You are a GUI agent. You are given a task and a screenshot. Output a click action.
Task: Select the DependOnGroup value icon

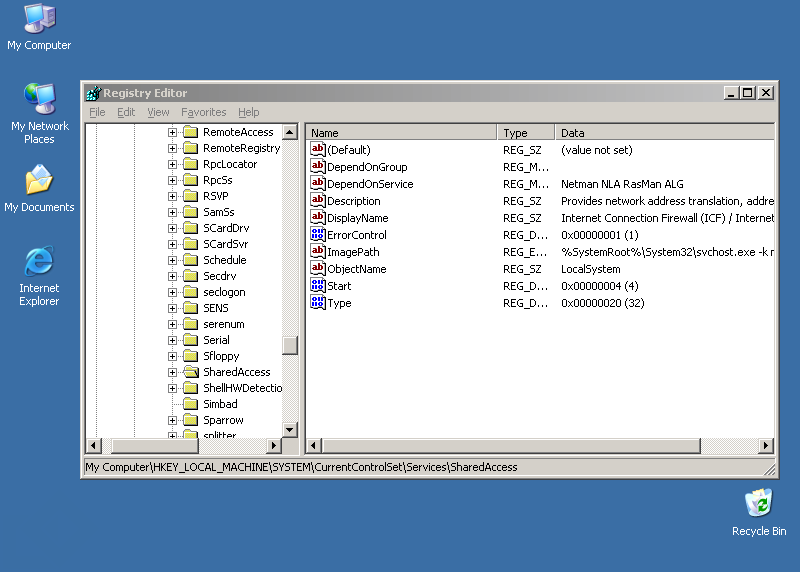click(317, 166)
